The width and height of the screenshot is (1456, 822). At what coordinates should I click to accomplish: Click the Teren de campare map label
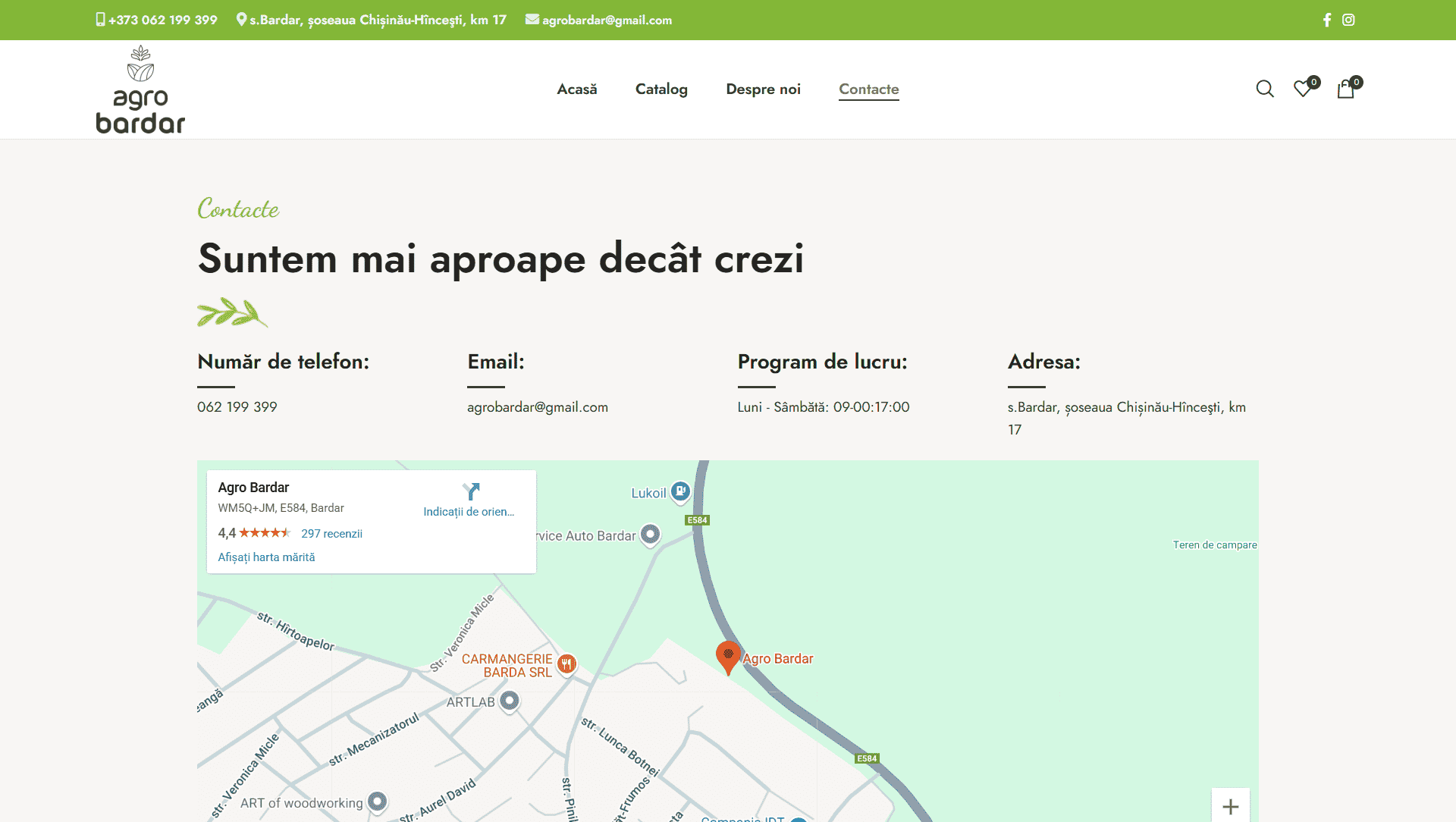click(x=1215, y=545)
